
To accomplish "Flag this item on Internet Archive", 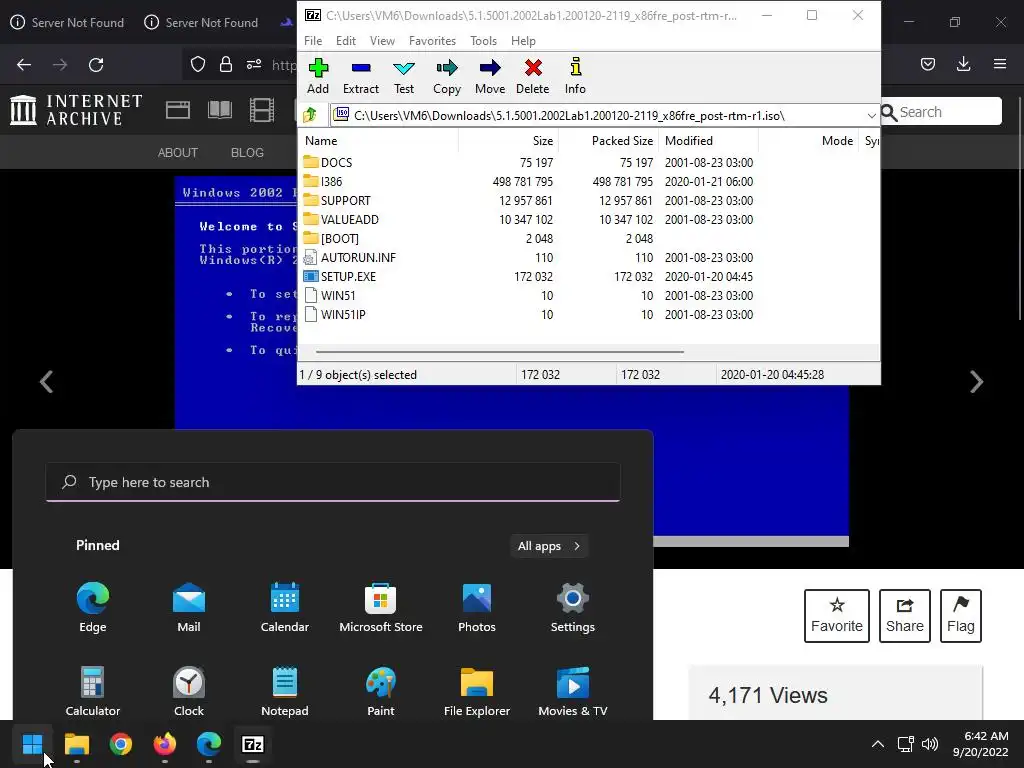I will pos(961,616).
